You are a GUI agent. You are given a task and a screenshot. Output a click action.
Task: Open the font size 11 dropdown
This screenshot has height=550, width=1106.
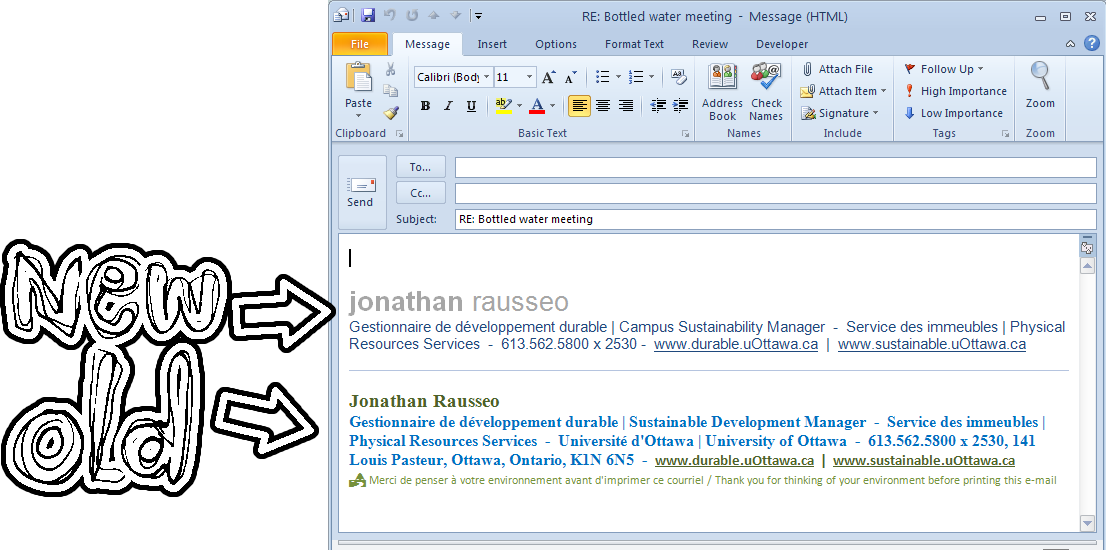coord(530,77)
